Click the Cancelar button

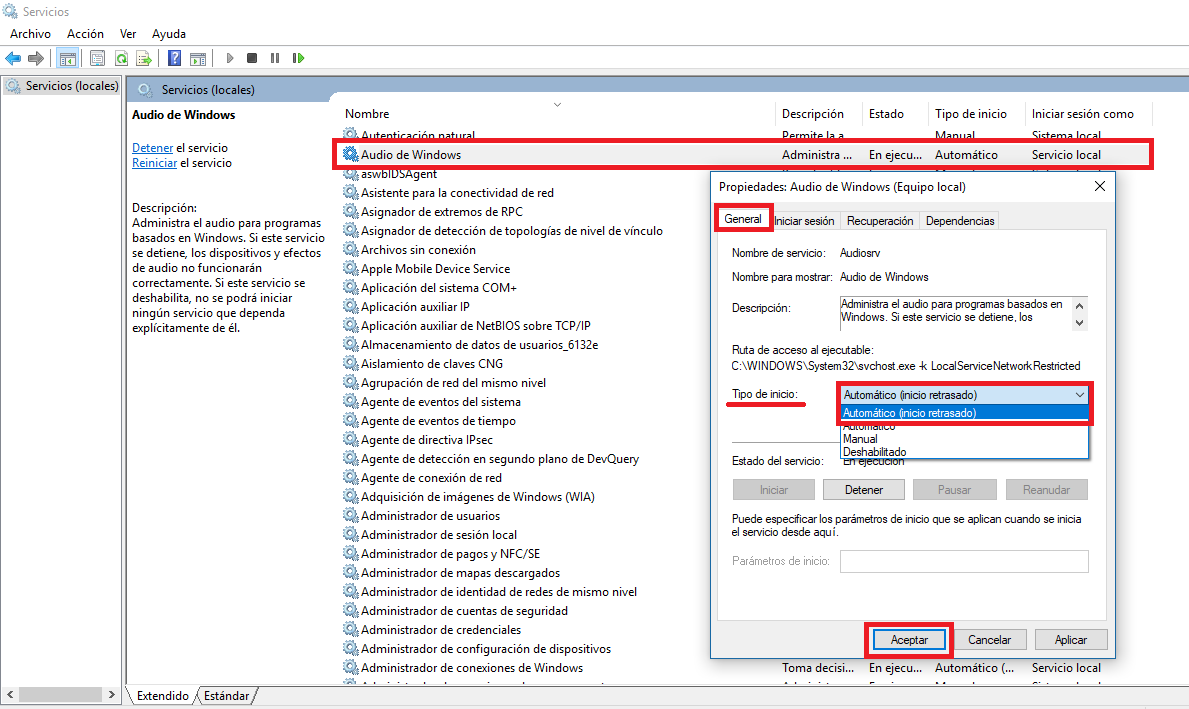[989, 640]
